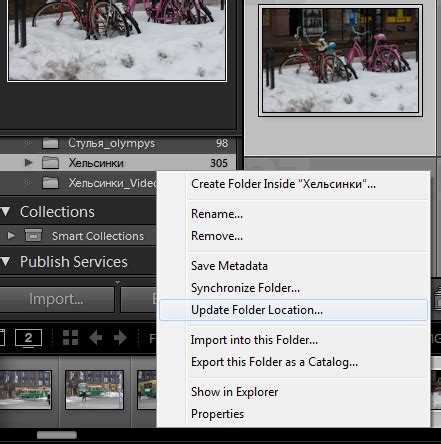Click the filmstrip horizontal scrollbar handle

[57, 435]
